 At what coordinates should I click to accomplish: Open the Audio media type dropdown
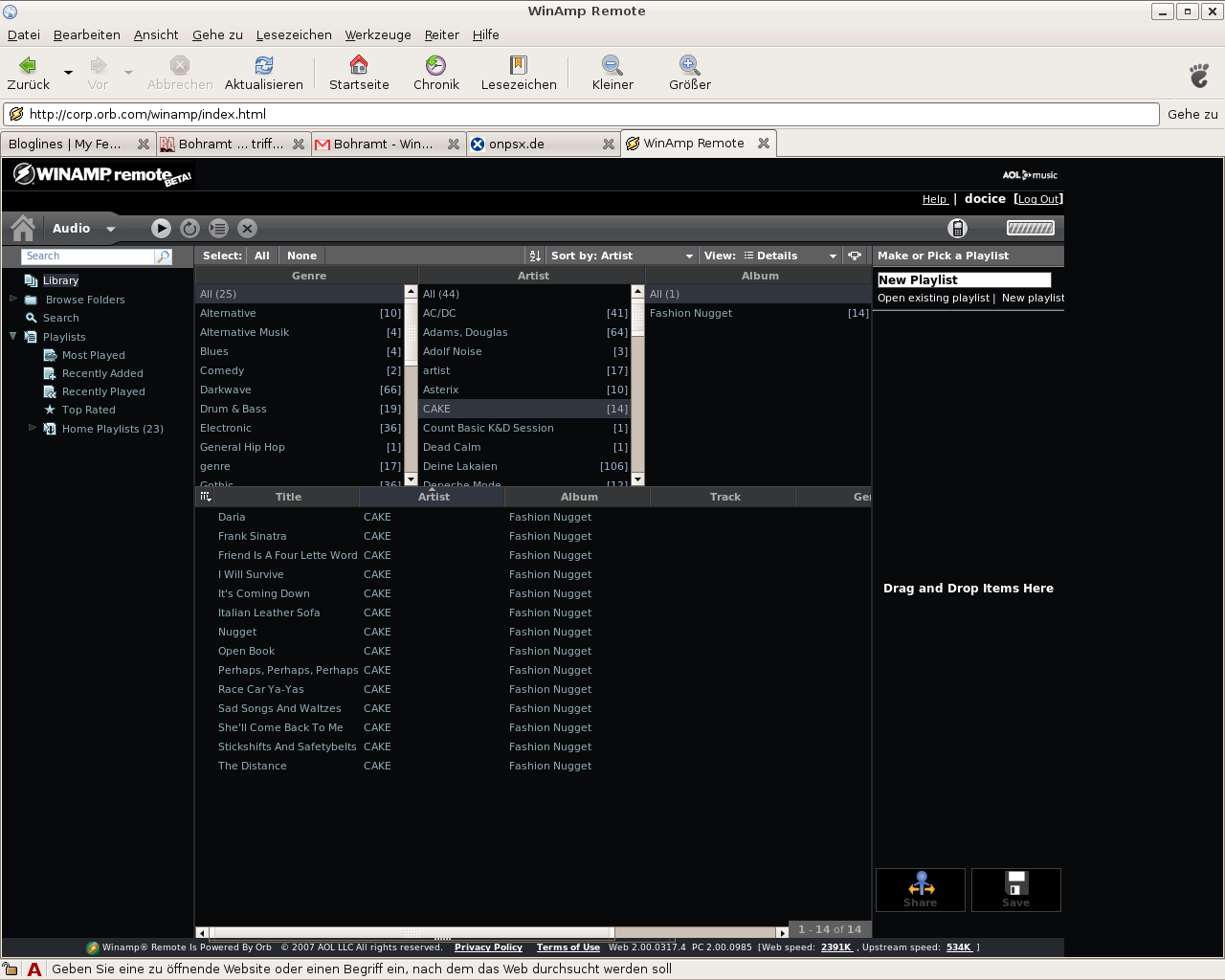point(110,229)
